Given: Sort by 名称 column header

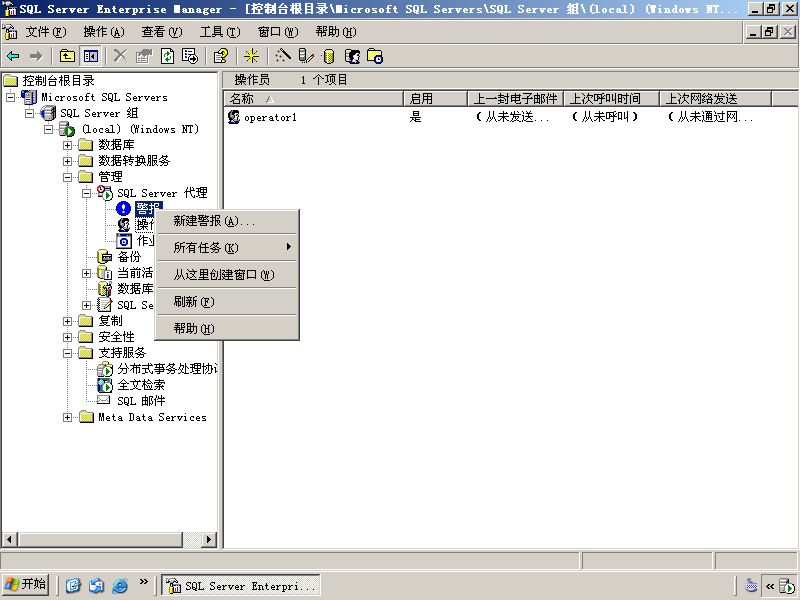Looking at the screenshot, I should [x=314, y=98].
